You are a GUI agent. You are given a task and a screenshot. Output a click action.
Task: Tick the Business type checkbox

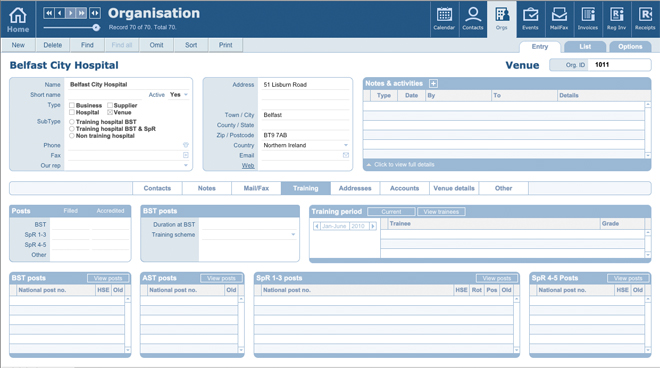pyautogui.click(x=72, y=105)
